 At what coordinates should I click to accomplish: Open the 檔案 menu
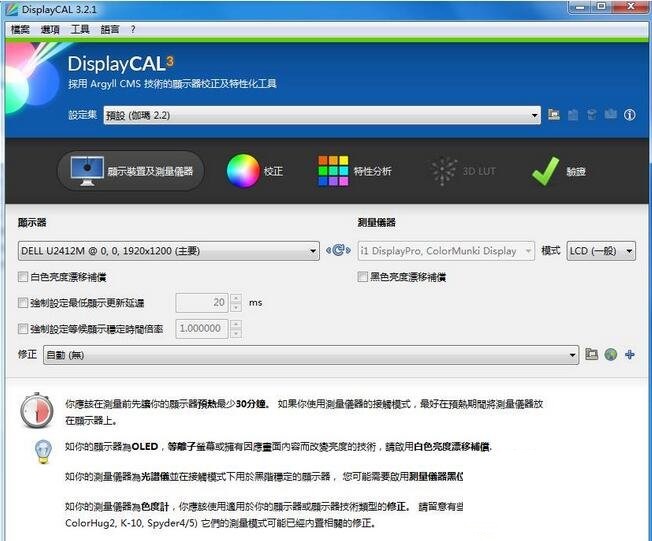point(20,30)
